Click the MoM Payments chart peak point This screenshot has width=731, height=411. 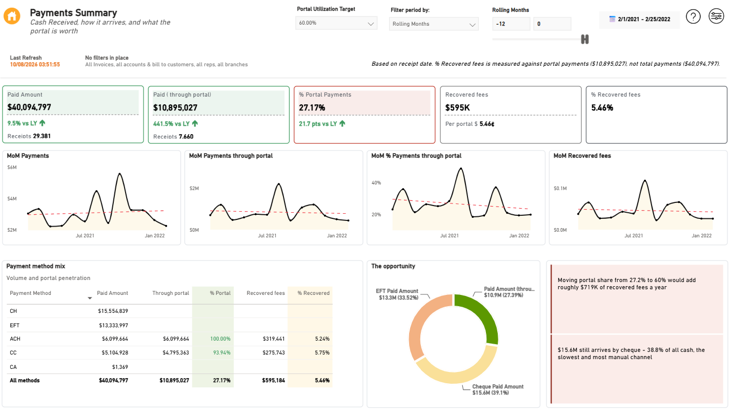pos(120,174)
